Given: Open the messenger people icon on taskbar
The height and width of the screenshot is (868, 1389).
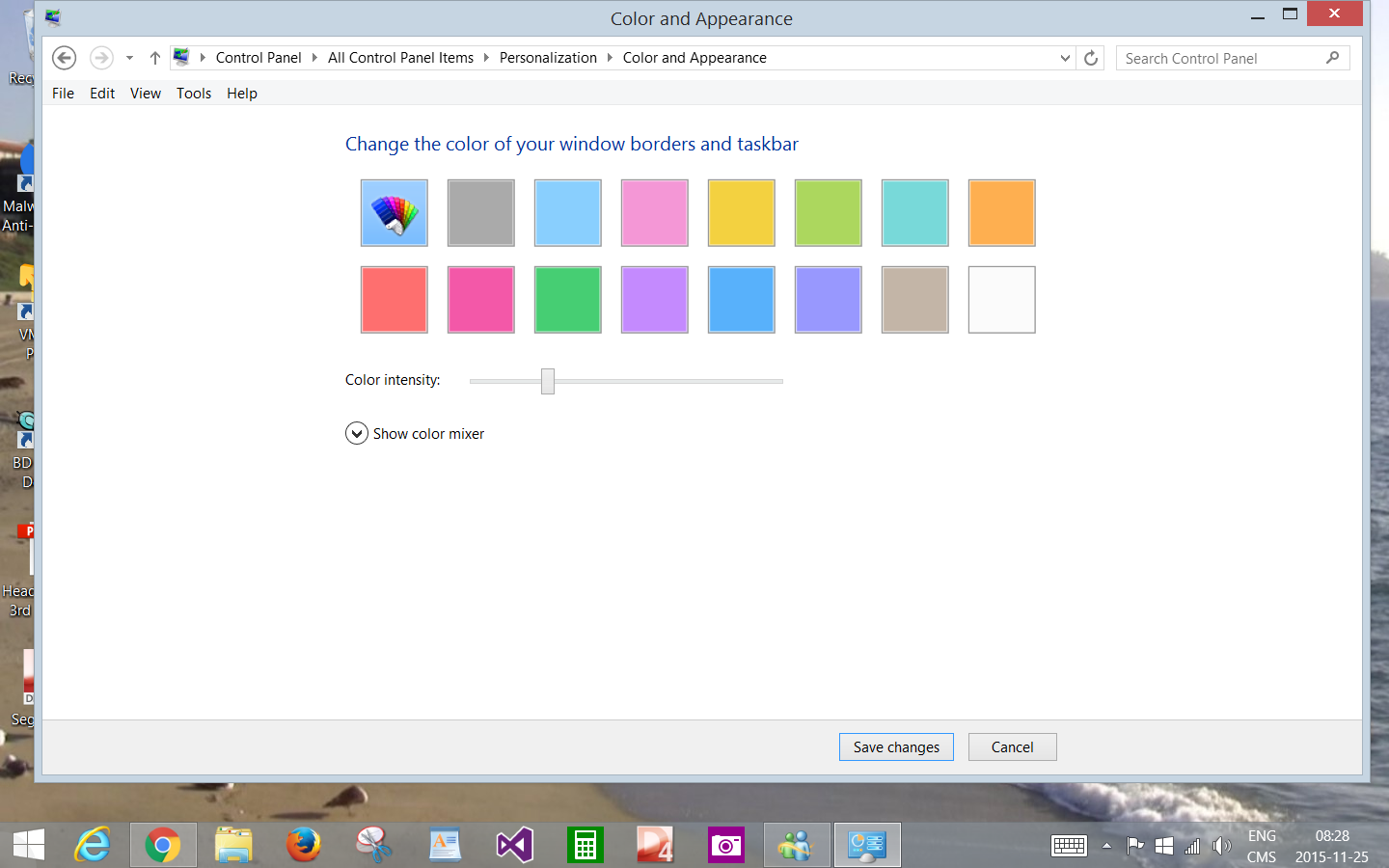Looking at the screenshot, I should pos(797,846).
